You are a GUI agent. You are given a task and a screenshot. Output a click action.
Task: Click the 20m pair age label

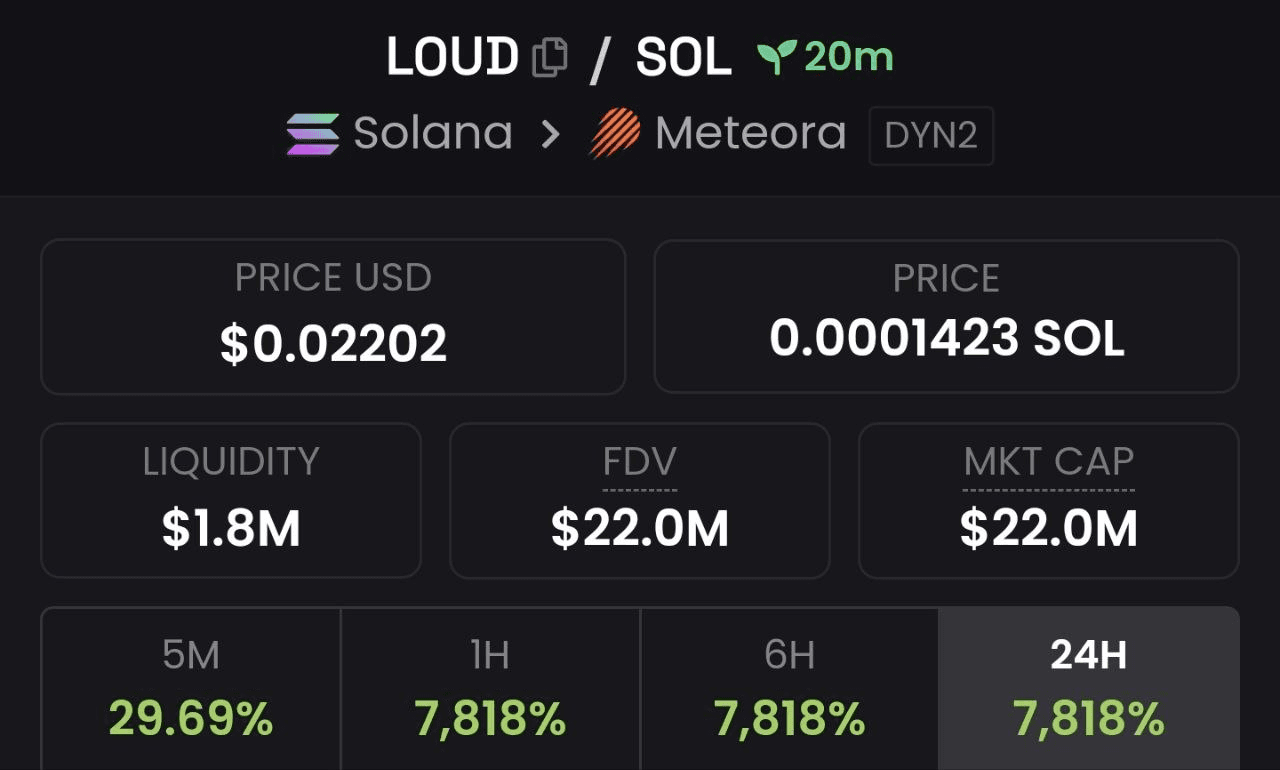[x=848, y=57]
